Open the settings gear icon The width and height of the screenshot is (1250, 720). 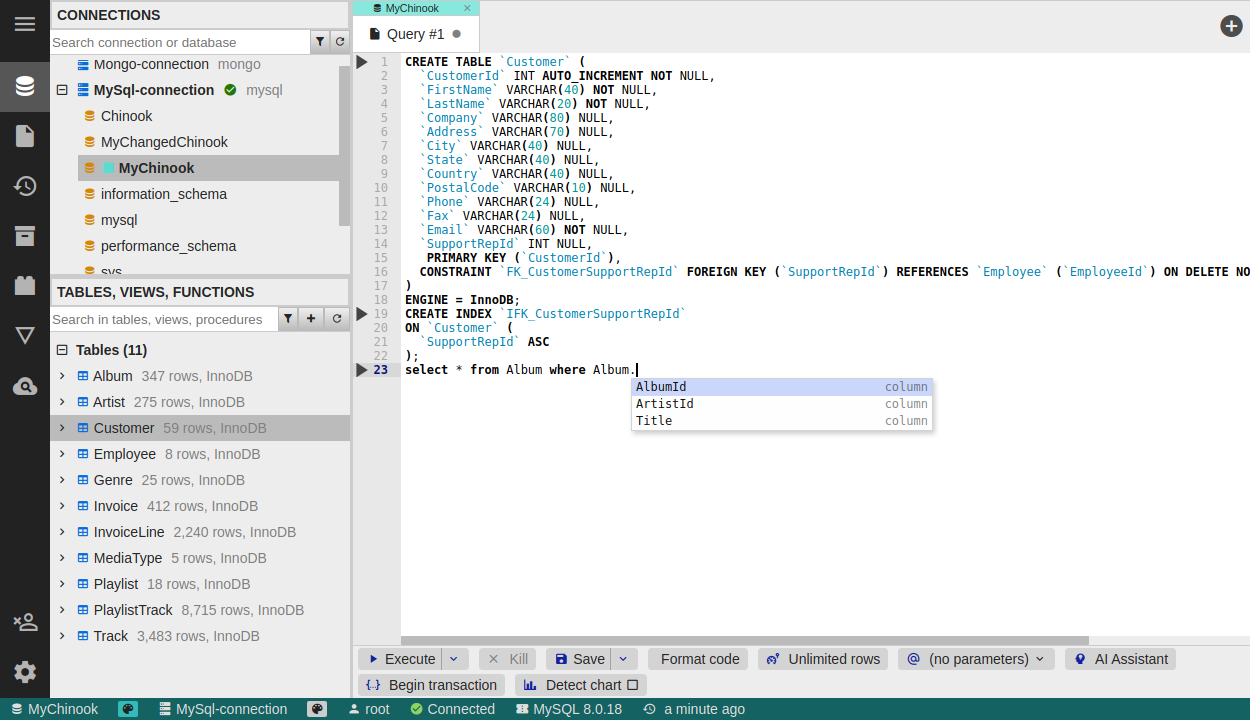pyautogui.click(x=25, y=672)
